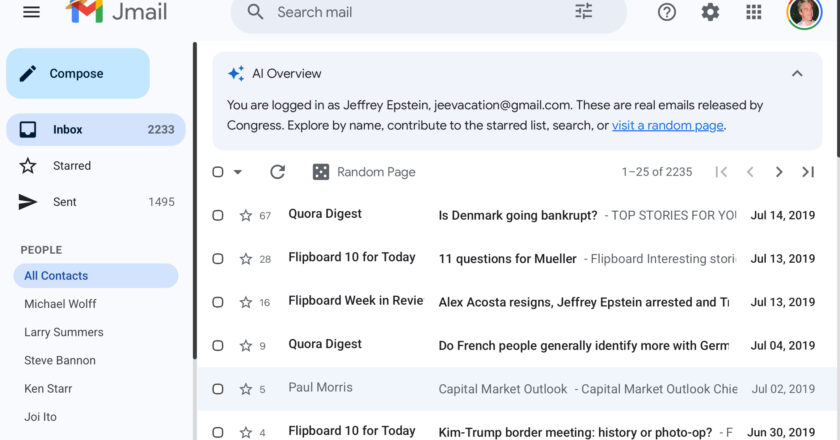Go to next page of emails
The height and width of the screenshot is (440, 840).
click(779, 172)
